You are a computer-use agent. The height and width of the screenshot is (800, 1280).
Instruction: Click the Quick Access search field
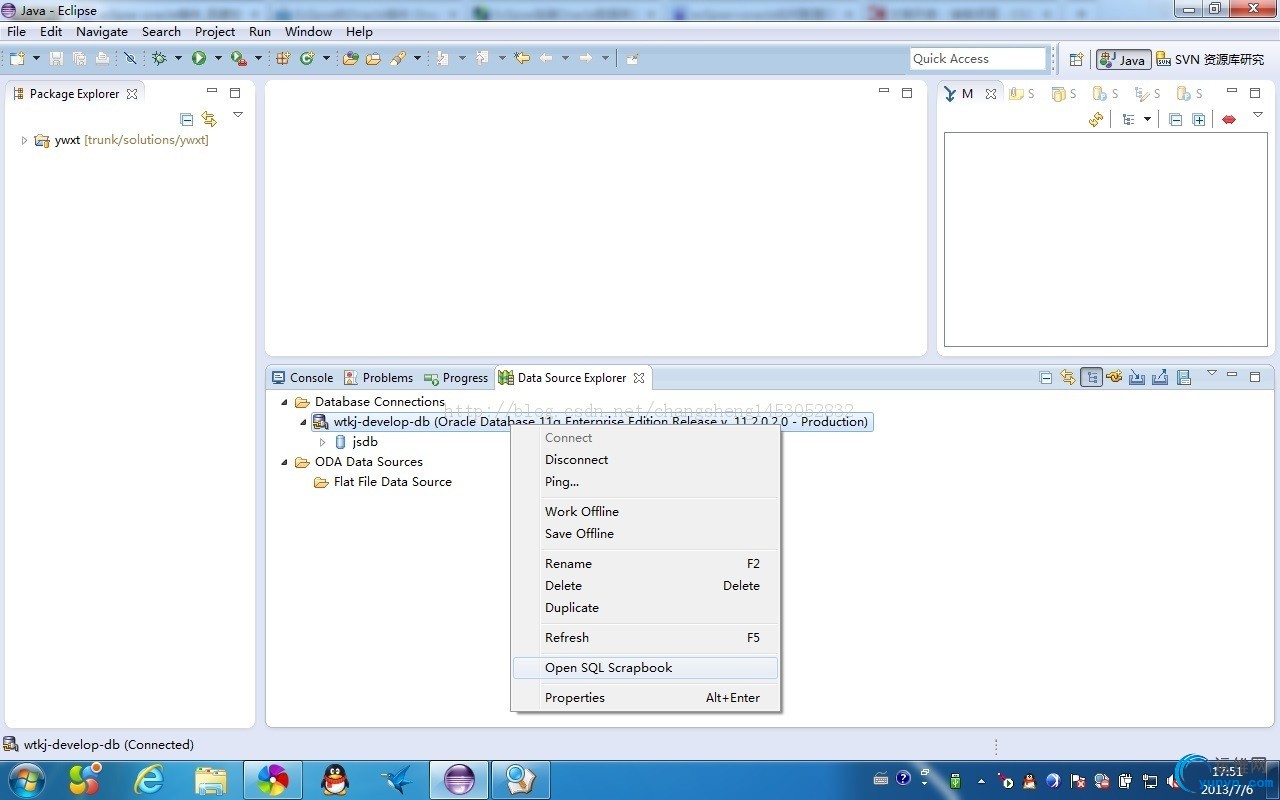click(x=978, y=59)
